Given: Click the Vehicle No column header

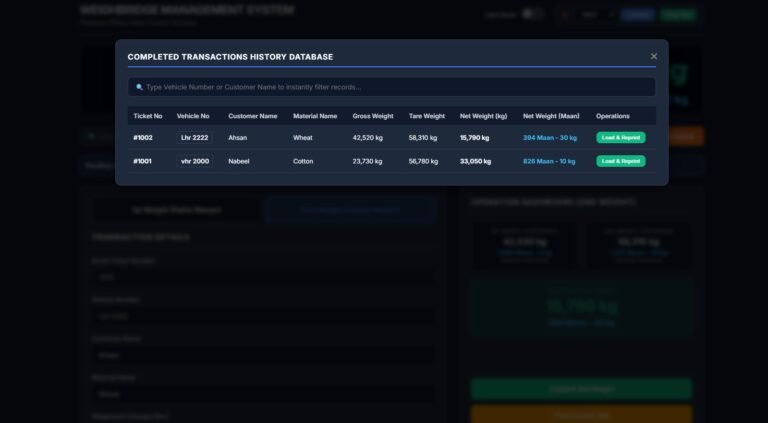Looking at the screenshot, I should (193, 116).
